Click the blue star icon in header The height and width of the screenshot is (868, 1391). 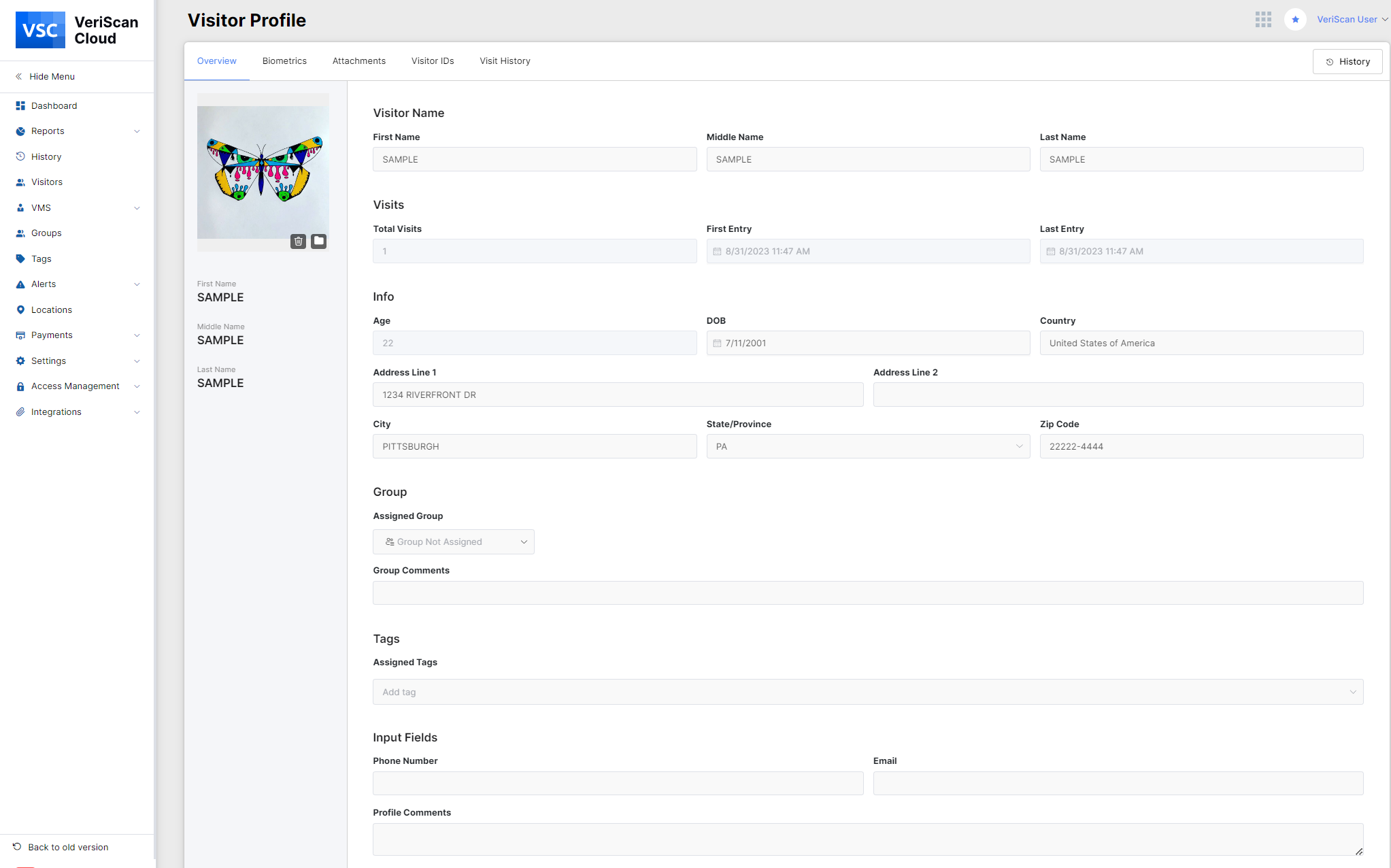click(1295, 20)
